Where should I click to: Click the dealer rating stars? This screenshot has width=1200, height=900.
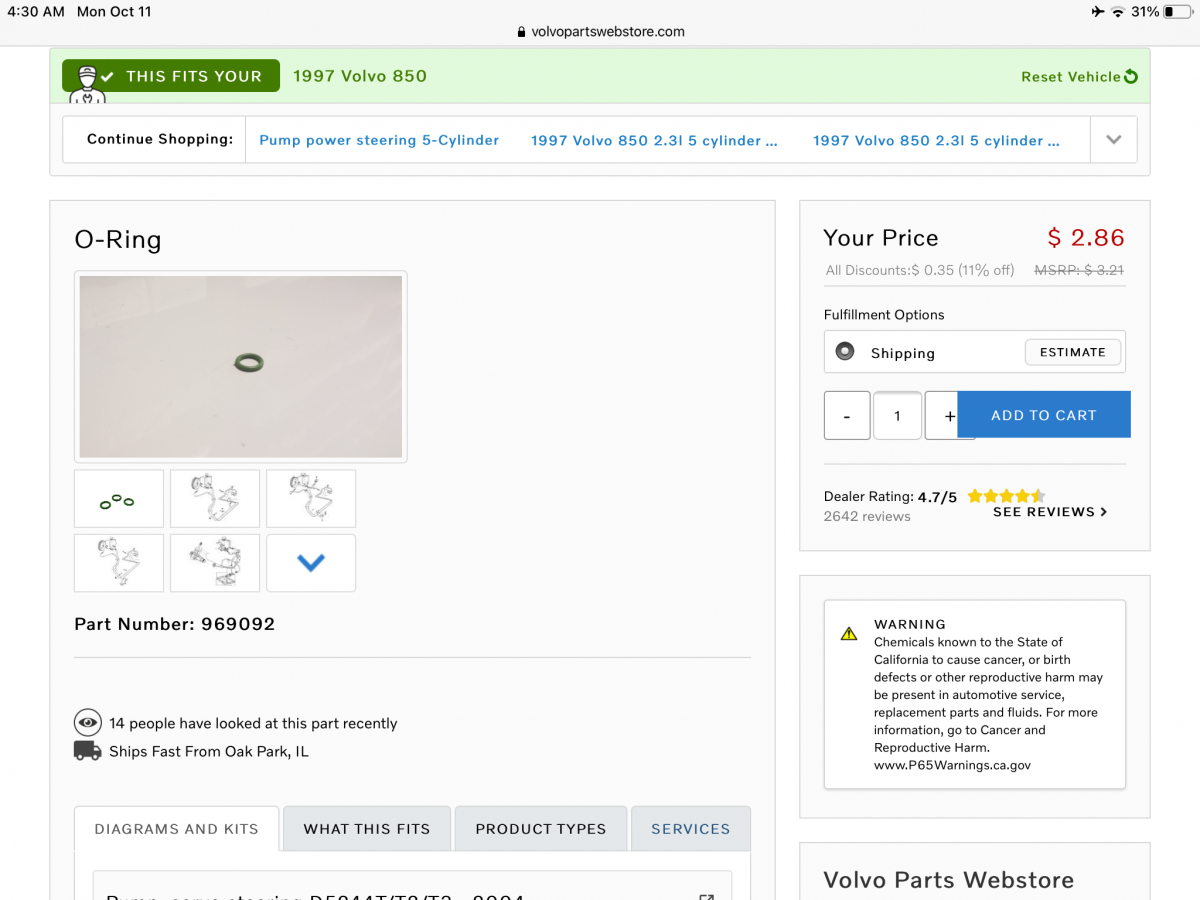1005,496
